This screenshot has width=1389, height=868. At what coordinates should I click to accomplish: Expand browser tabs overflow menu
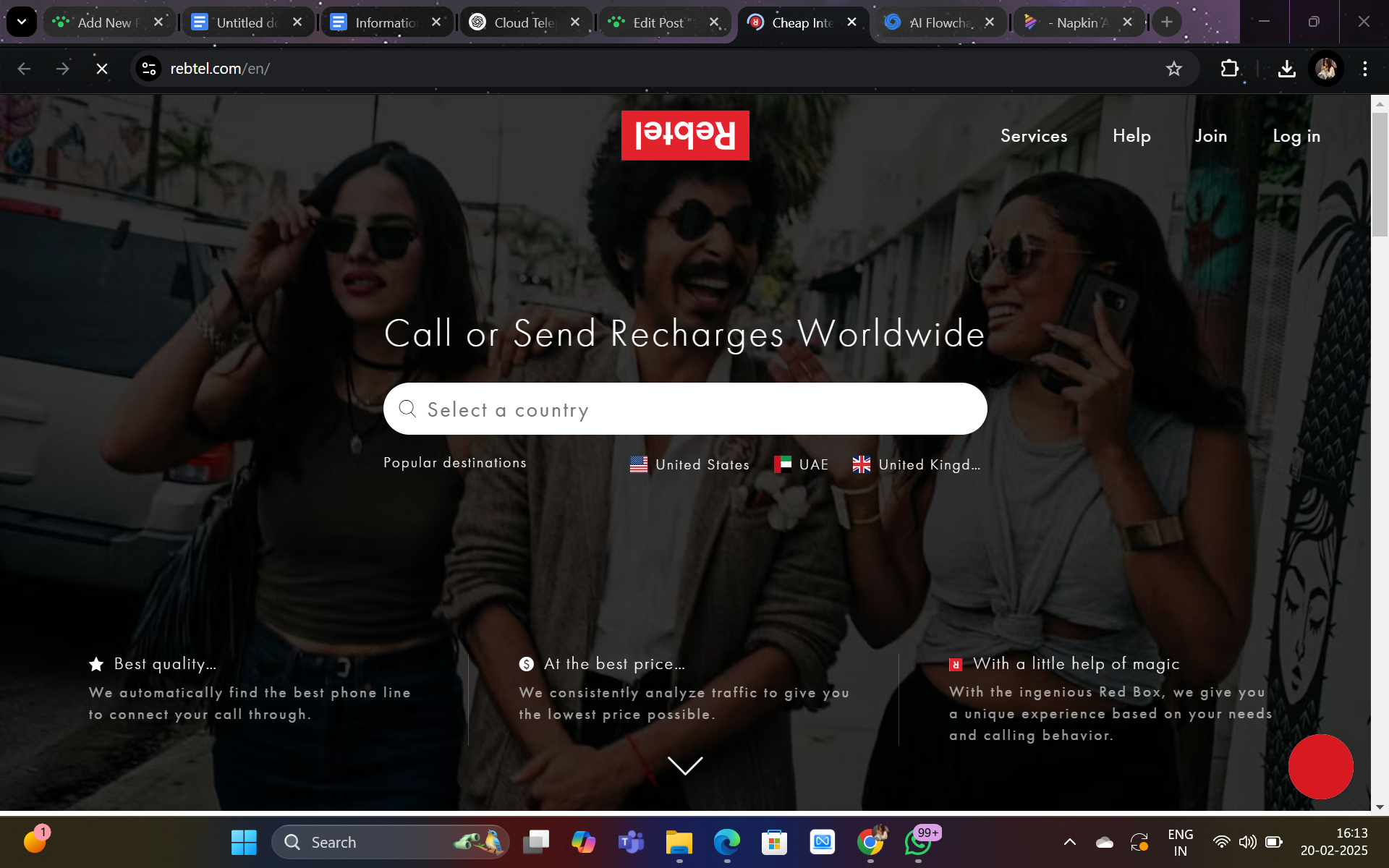(22, 22)
